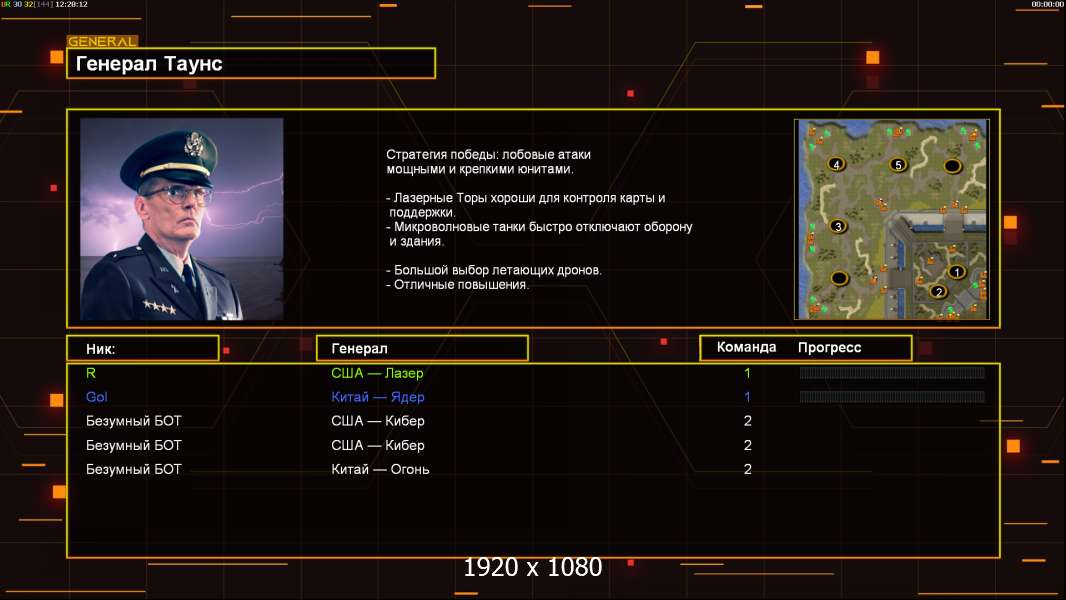Image resolution: width=1066 pixels, height=600 pixels.
Task: Click the Прогресс column header
Action: tap(829, 347)
